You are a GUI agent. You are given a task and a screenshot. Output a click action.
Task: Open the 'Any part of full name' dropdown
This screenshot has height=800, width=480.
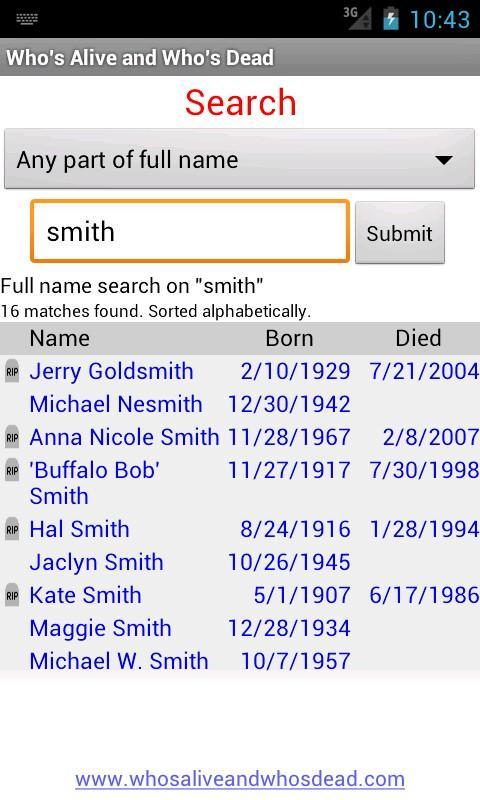coord(239,159)
